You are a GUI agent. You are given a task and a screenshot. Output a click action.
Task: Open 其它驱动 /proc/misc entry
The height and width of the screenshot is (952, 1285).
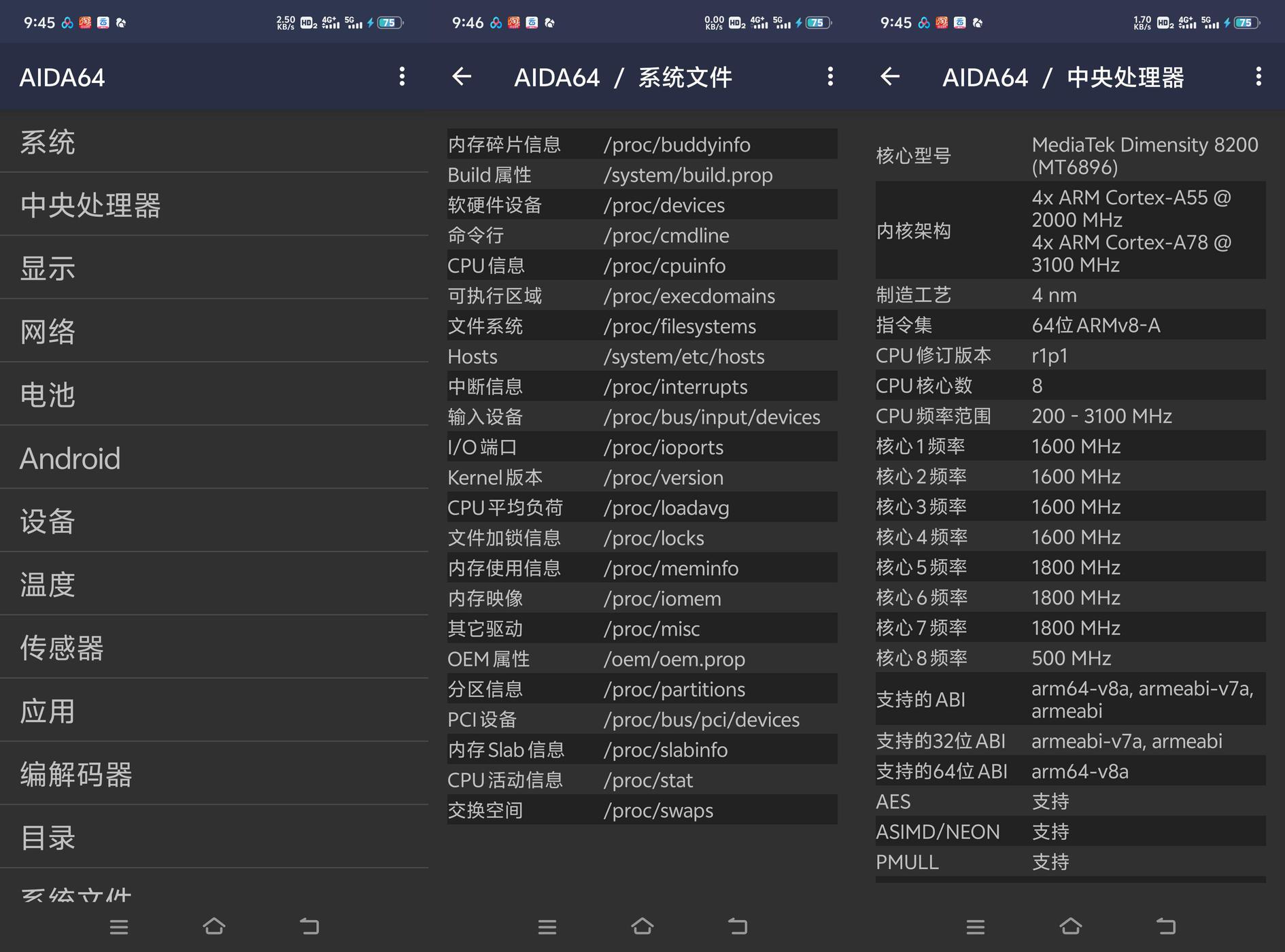pyautogui.click(x=642, y=628)
